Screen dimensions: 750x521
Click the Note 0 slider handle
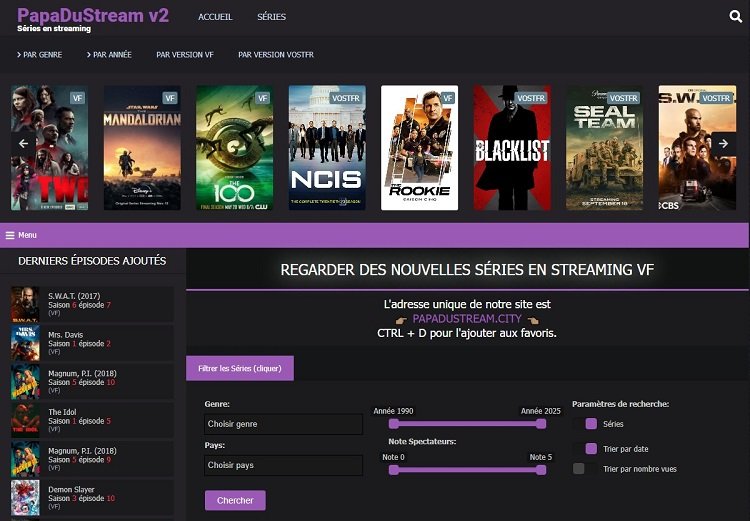394,470
